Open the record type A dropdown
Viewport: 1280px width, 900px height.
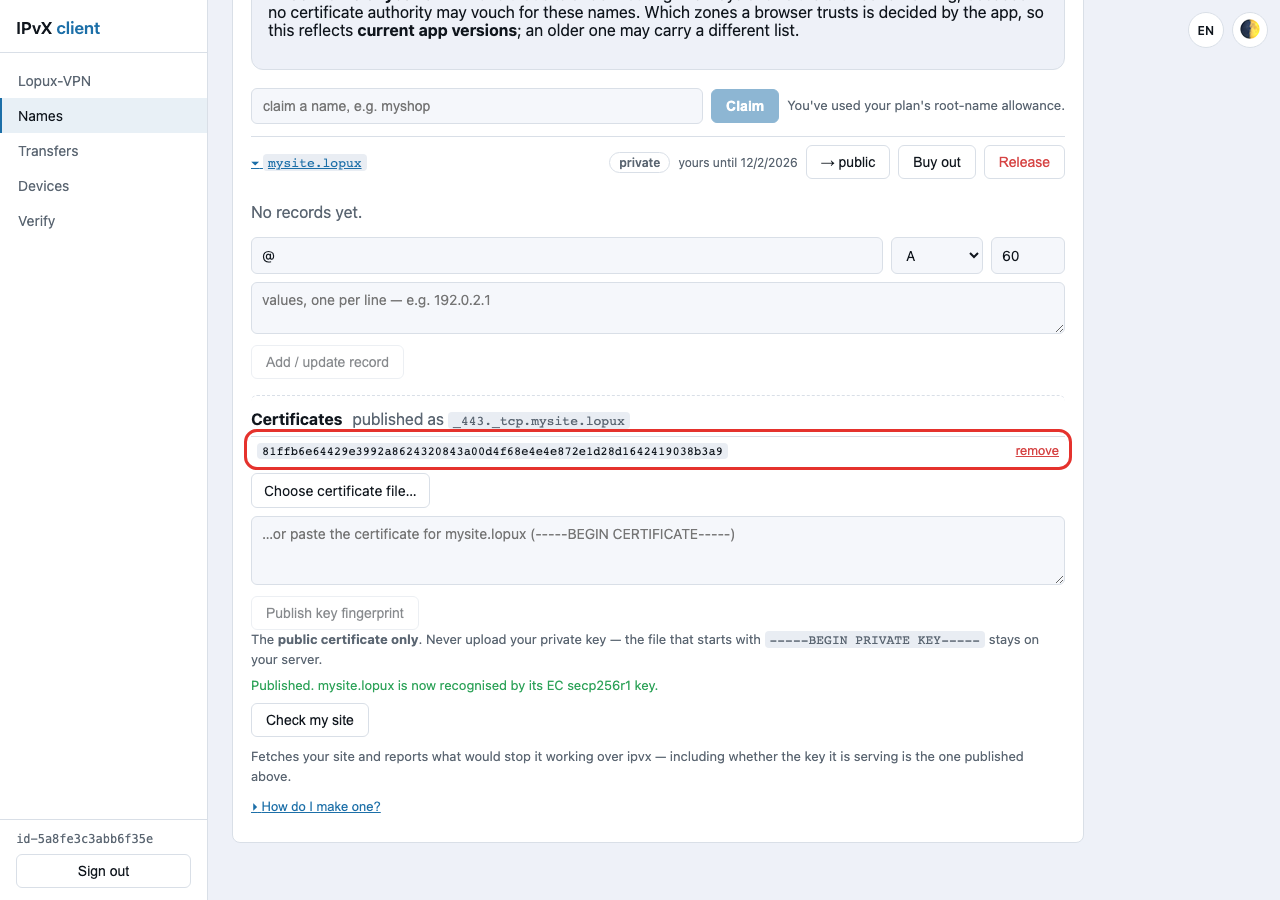pos(937,255)
